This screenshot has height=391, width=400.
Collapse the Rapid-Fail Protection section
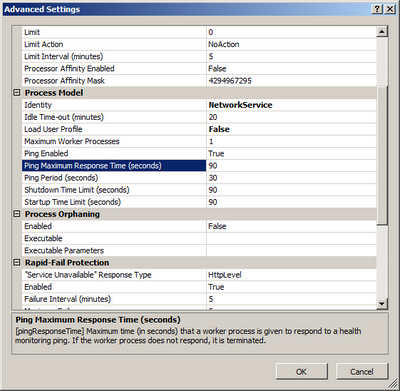17,263
